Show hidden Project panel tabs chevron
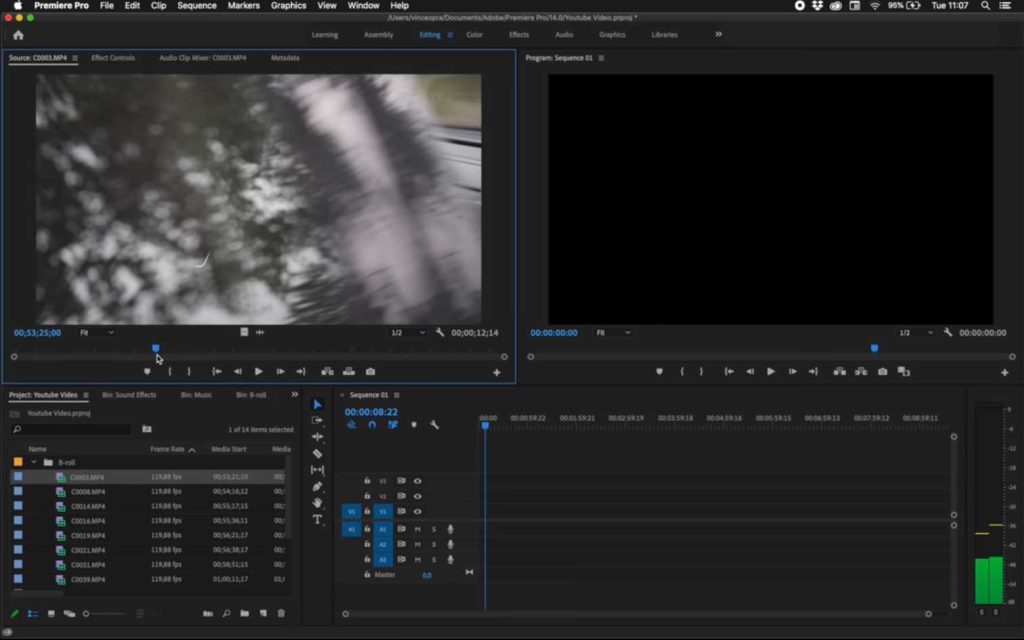The image size is (1024, 640). 295,394
